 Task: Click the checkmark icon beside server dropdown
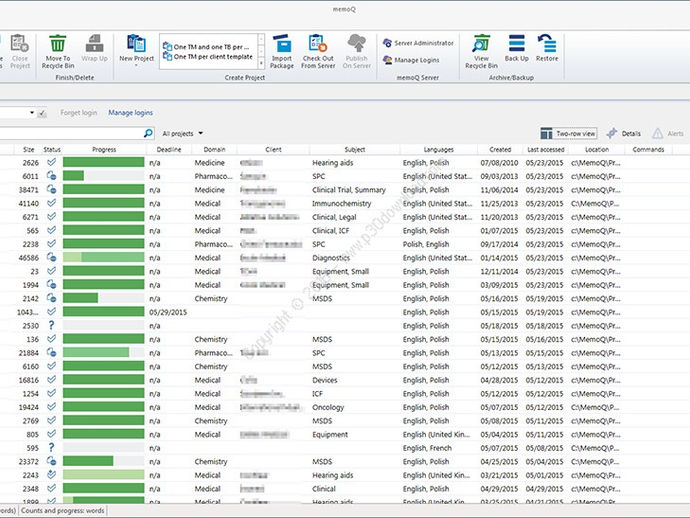click(x=42, y=114)
